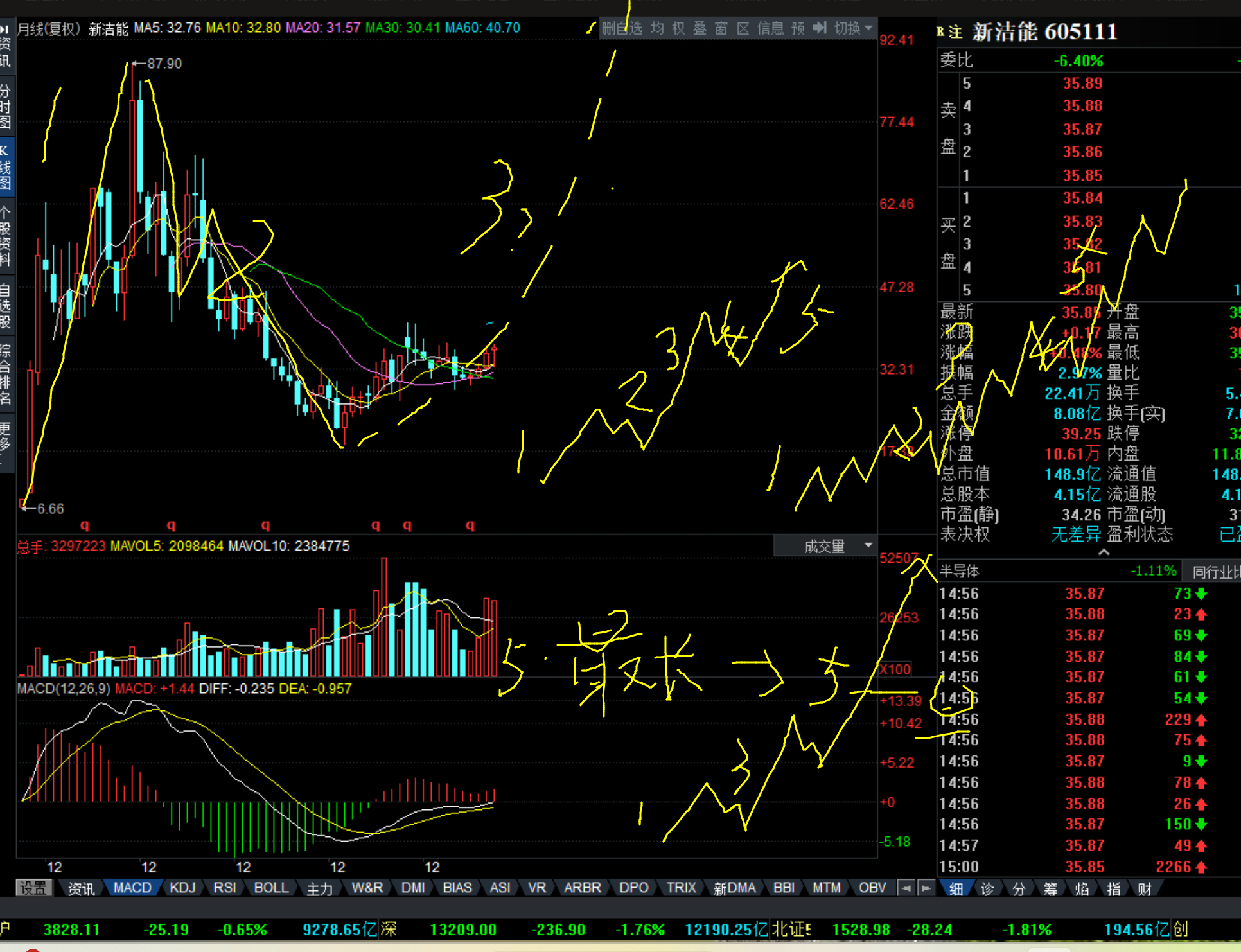Collapse the quote panel with the up chevron
Image resolution: width=1241 pixels, height=952 pixels.
1104,552
